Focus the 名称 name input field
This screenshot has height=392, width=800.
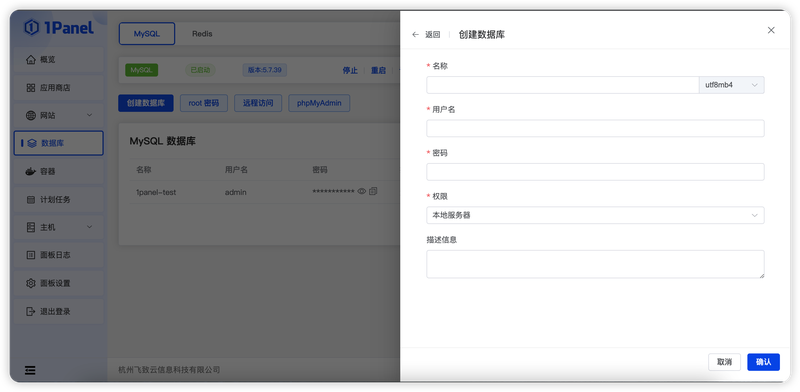click(x=563, y=85)
